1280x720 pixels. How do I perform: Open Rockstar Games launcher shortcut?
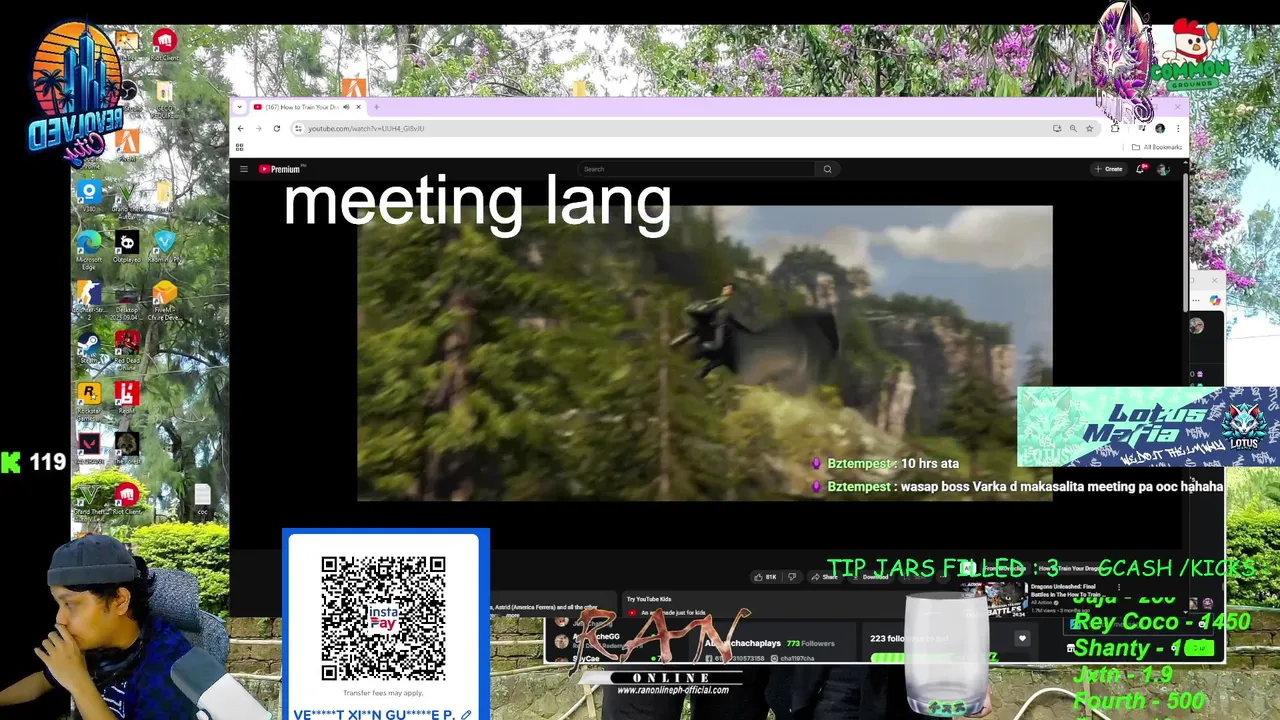(x=89, y=400)
